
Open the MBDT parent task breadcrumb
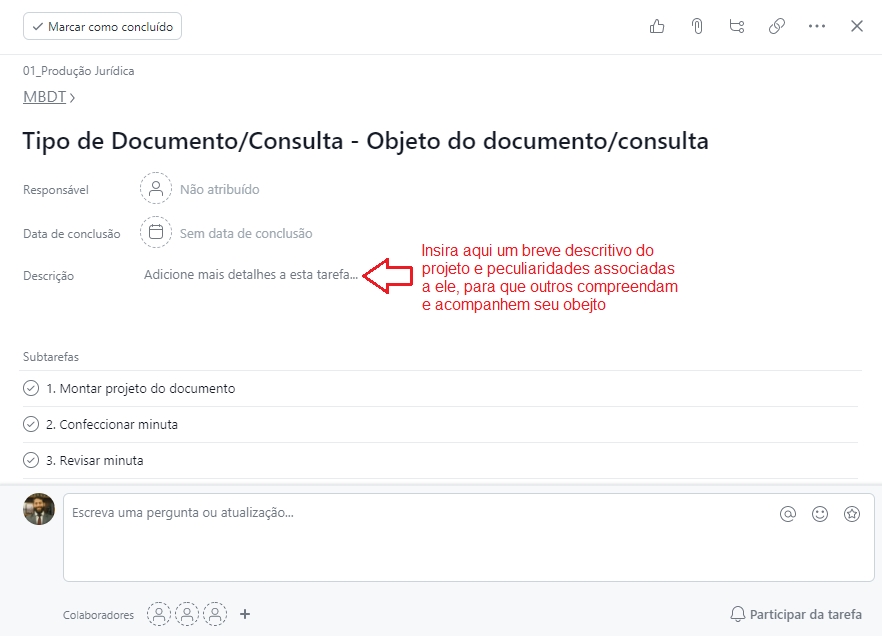click(45, 97)
